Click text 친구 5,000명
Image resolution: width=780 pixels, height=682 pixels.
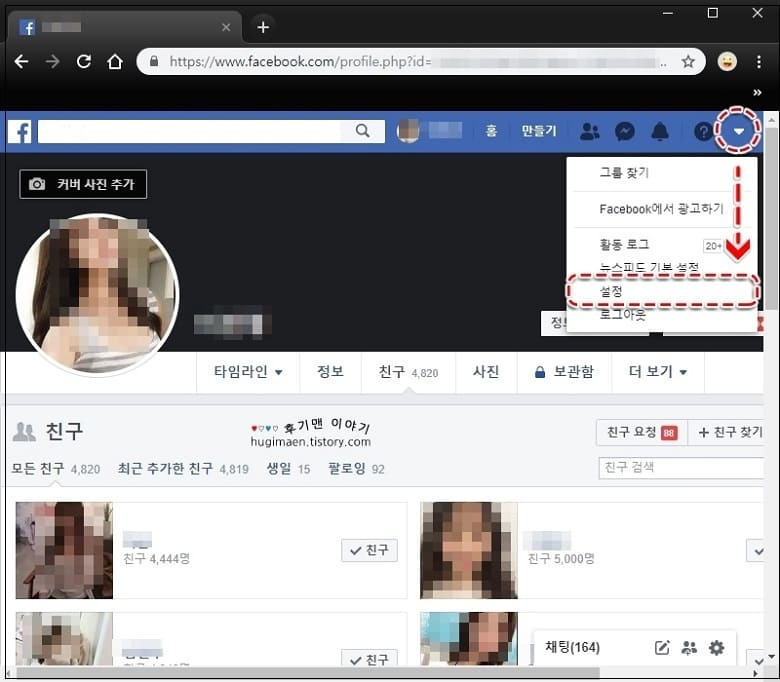[561, 559]
